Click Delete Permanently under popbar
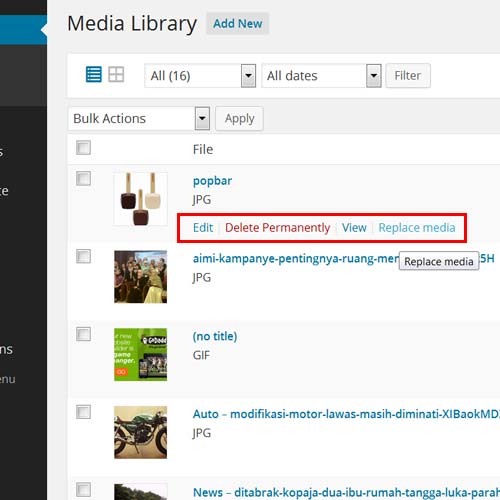 click(277, 228)
